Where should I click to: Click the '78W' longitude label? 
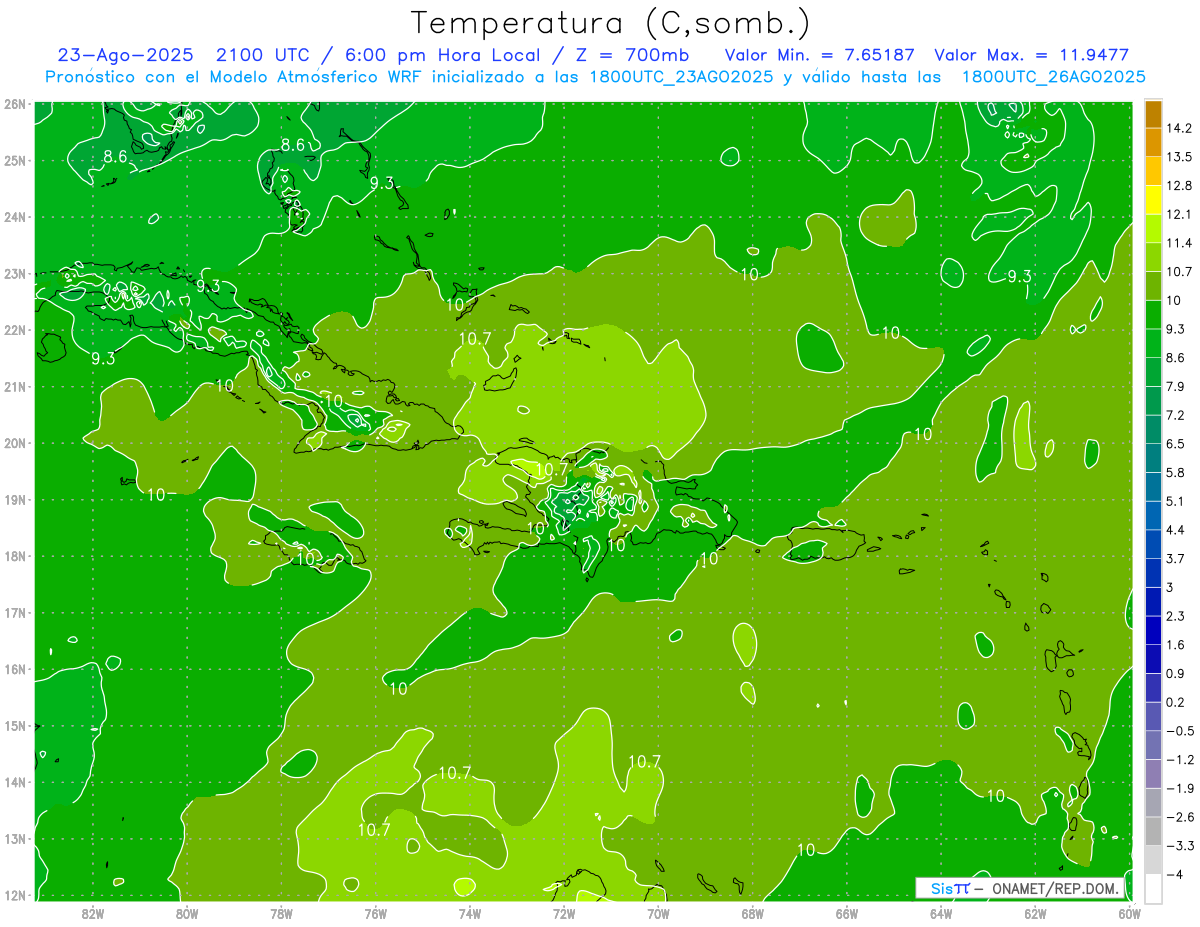pyautogui.click(x=281, y=913)
